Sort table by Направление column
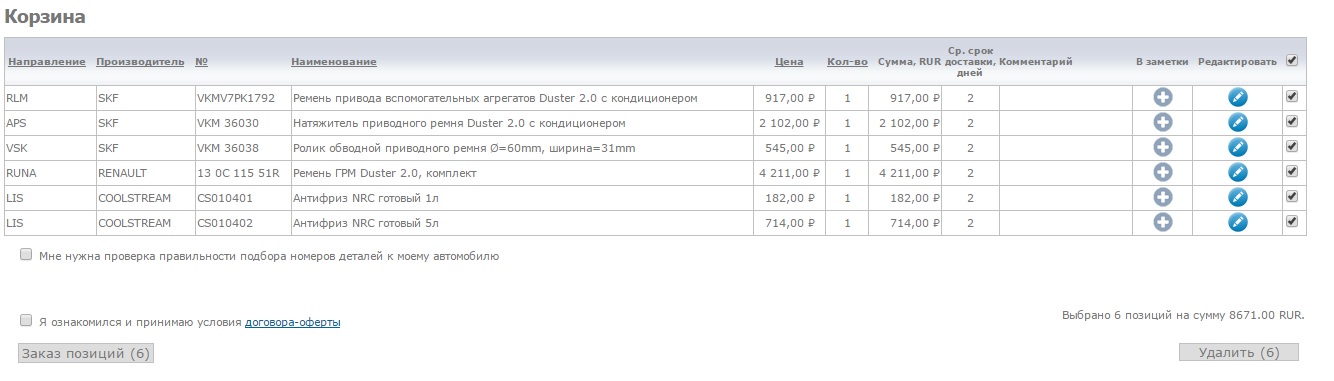The height and width of the screenshot is (381, 1334). point(47,62)
